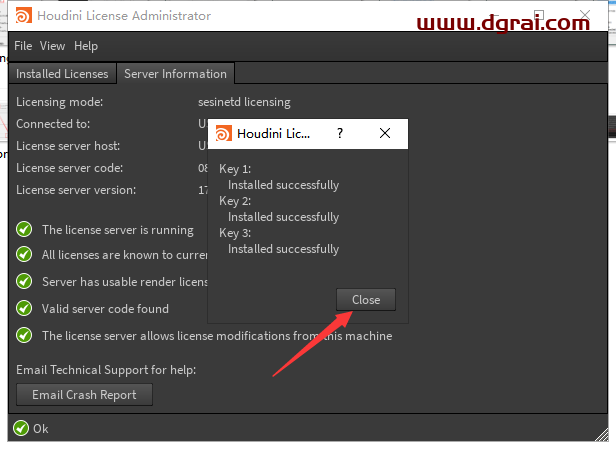Click the Houdini logo in the main window title bar

tap(24, 16)
